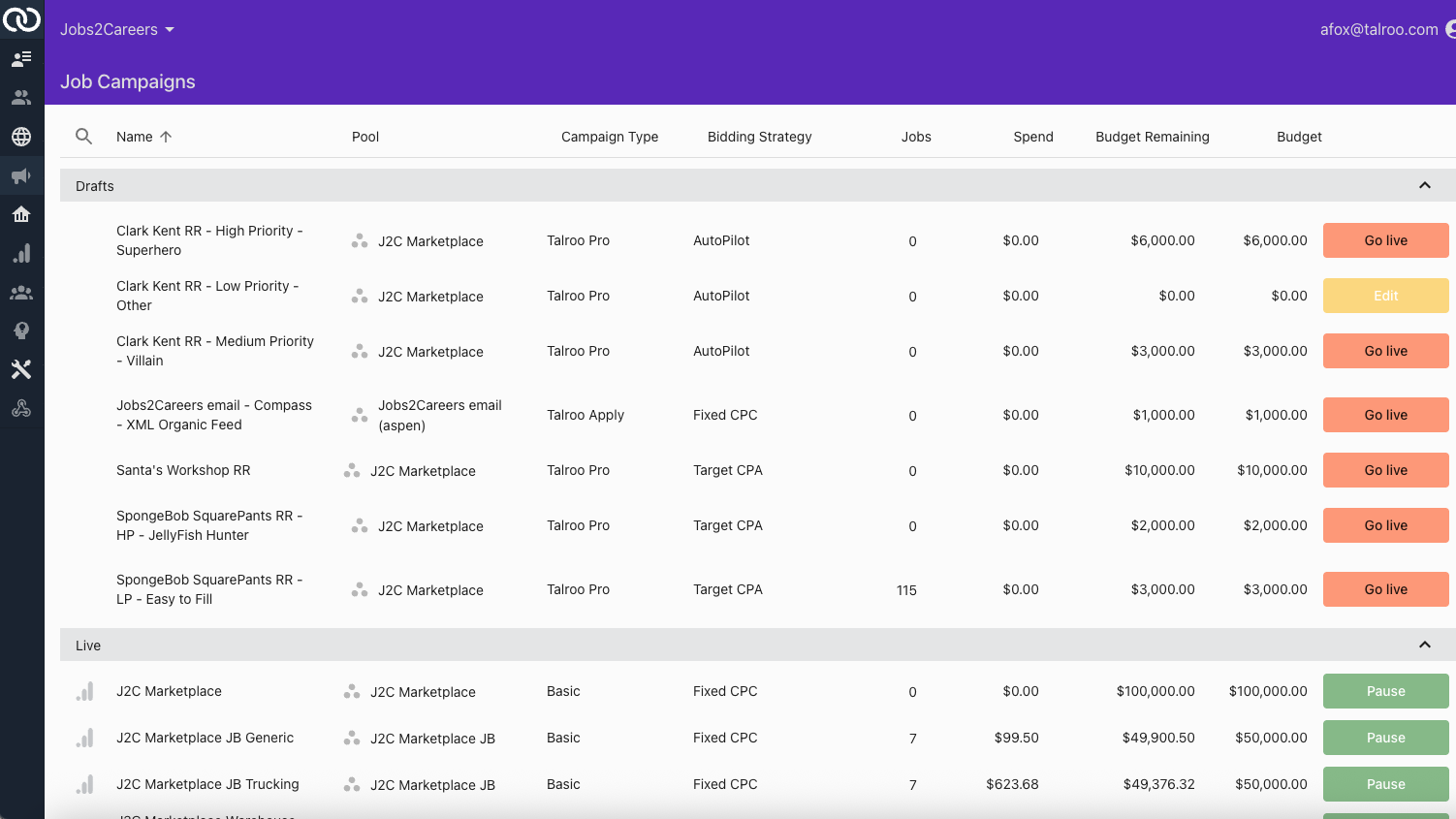
Task: Click pool icon in JB Trucking row
Action: tap(352, 784)
